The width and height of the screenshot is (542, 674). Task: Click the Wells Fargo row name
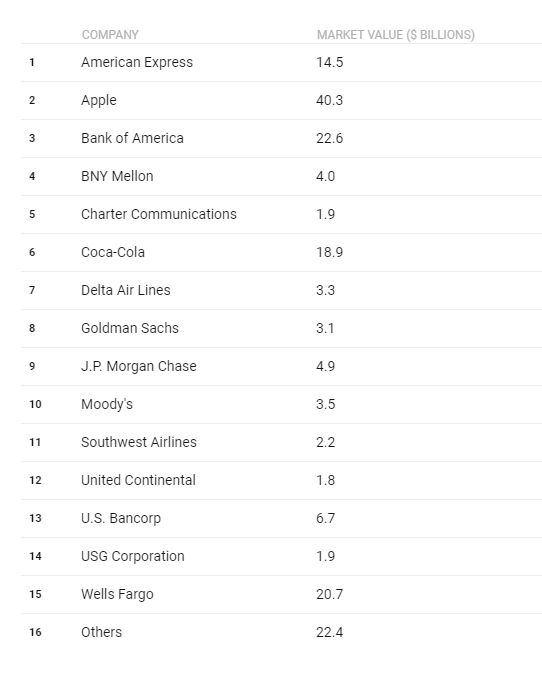(117, 594)
